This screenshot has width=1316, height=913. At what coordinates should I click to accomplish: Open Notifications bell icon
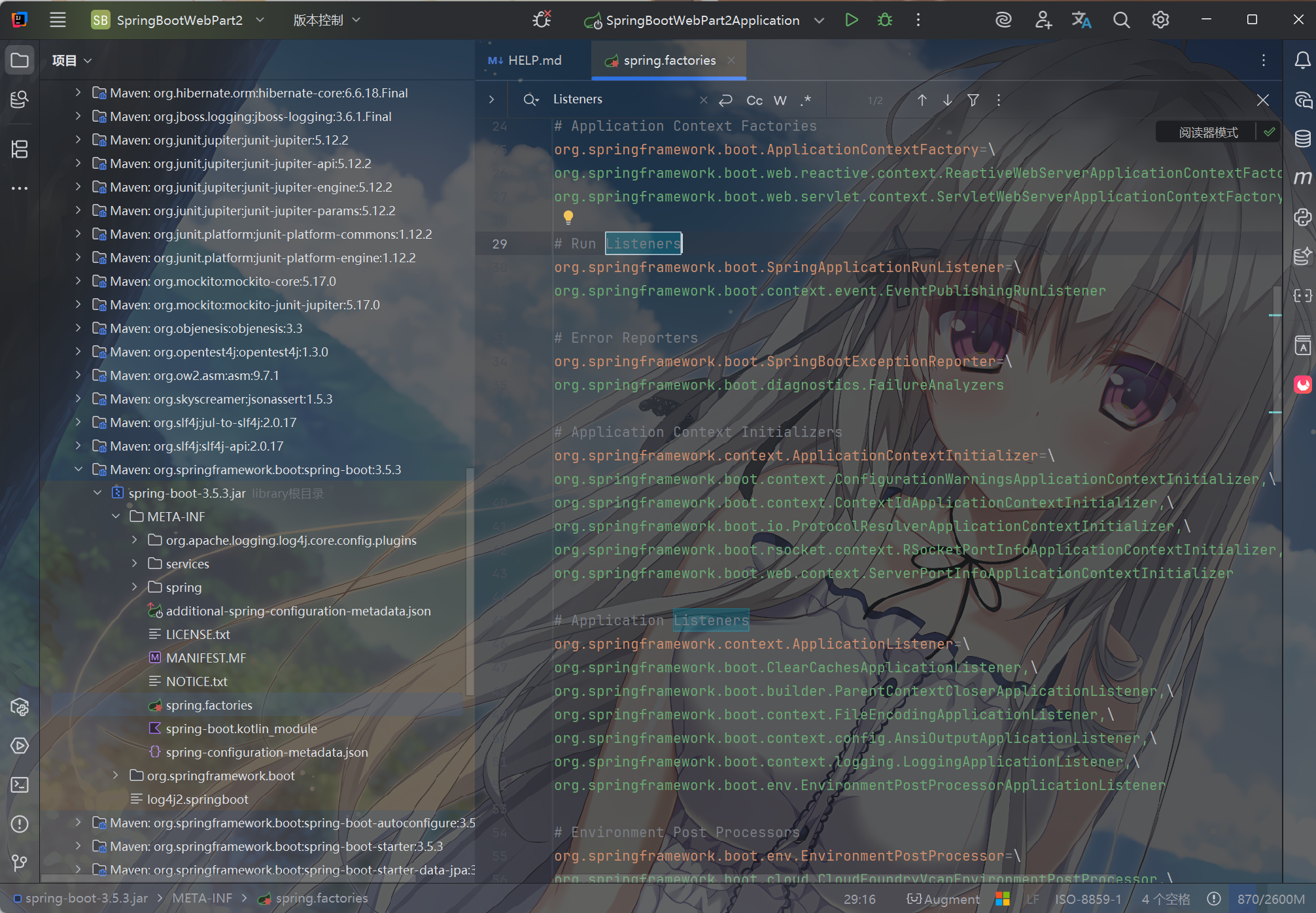1302,60
